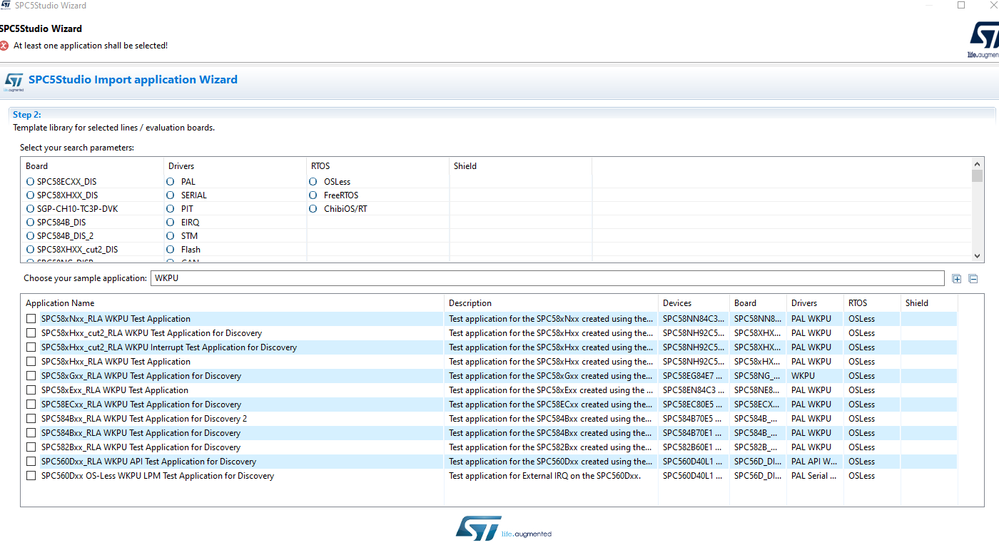Click board cell SPC58NG_...
The width and height of the screenshot is (999, 545).
pos(757,376)
